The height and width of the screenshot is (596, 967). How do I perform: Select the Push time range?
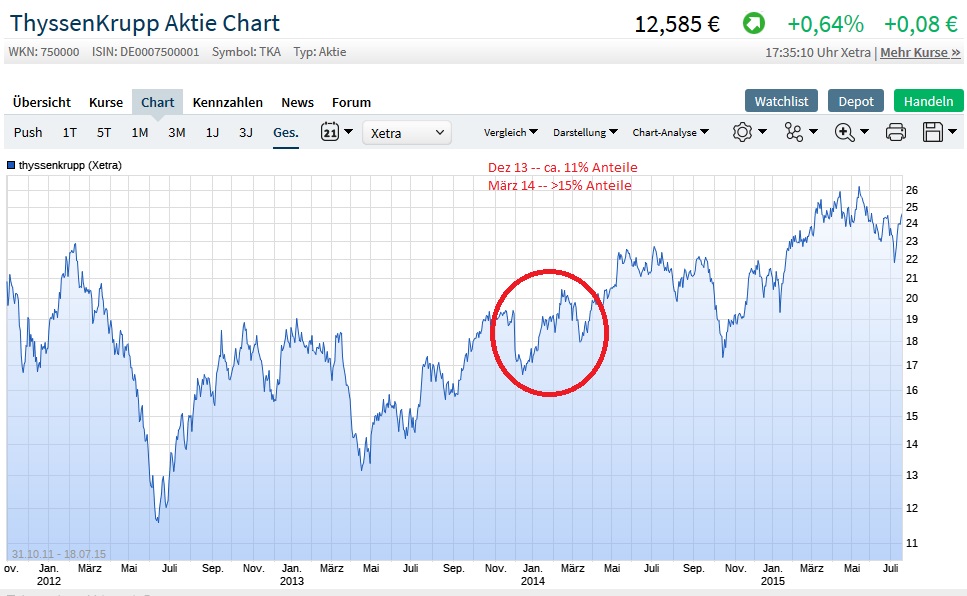[x=28, y=133]
